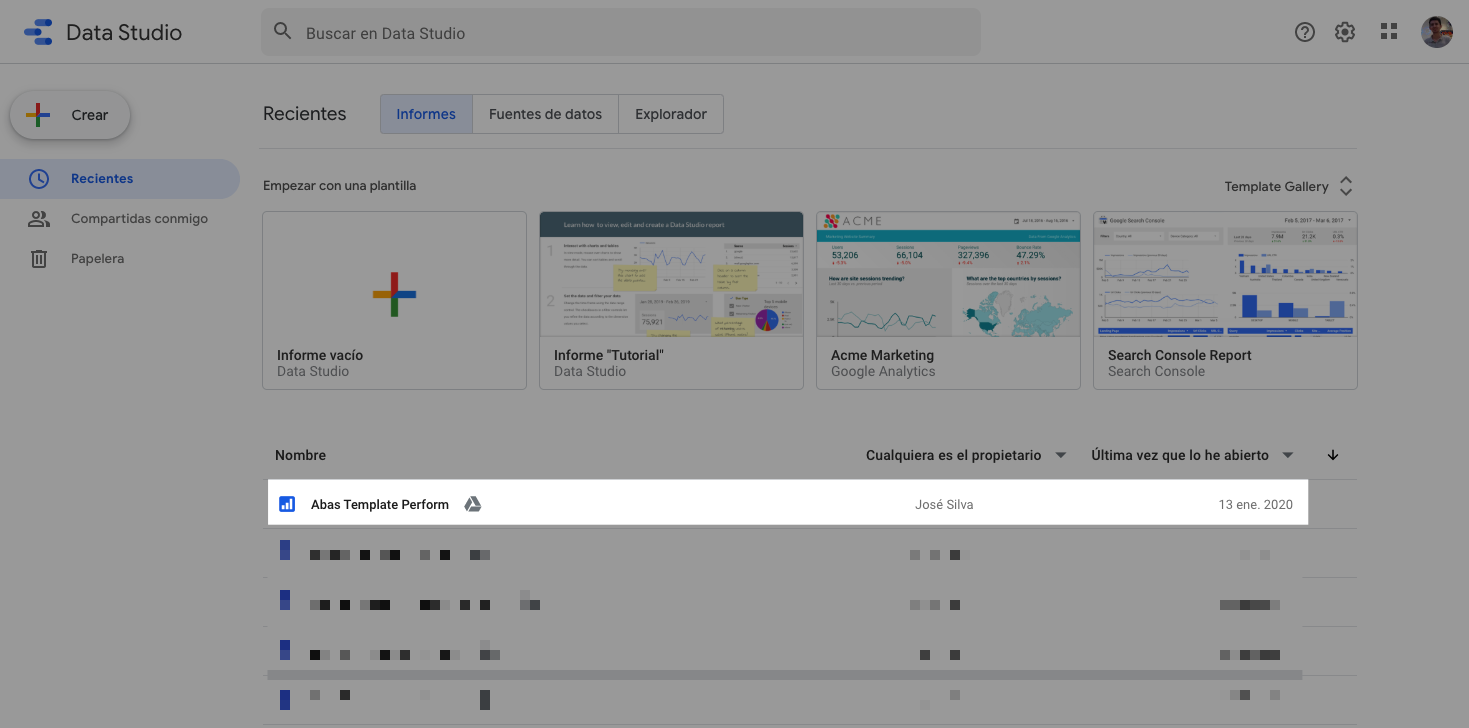This screenshot has height=728, width=1469.
Task: Switch to the Explorador tab
Action: (x=671, y=114)
